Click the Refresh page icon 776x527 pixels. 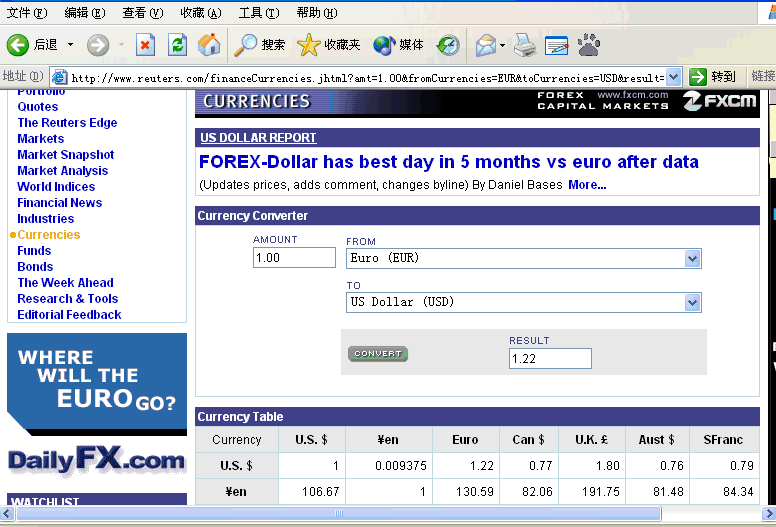(x=177, y=45)
